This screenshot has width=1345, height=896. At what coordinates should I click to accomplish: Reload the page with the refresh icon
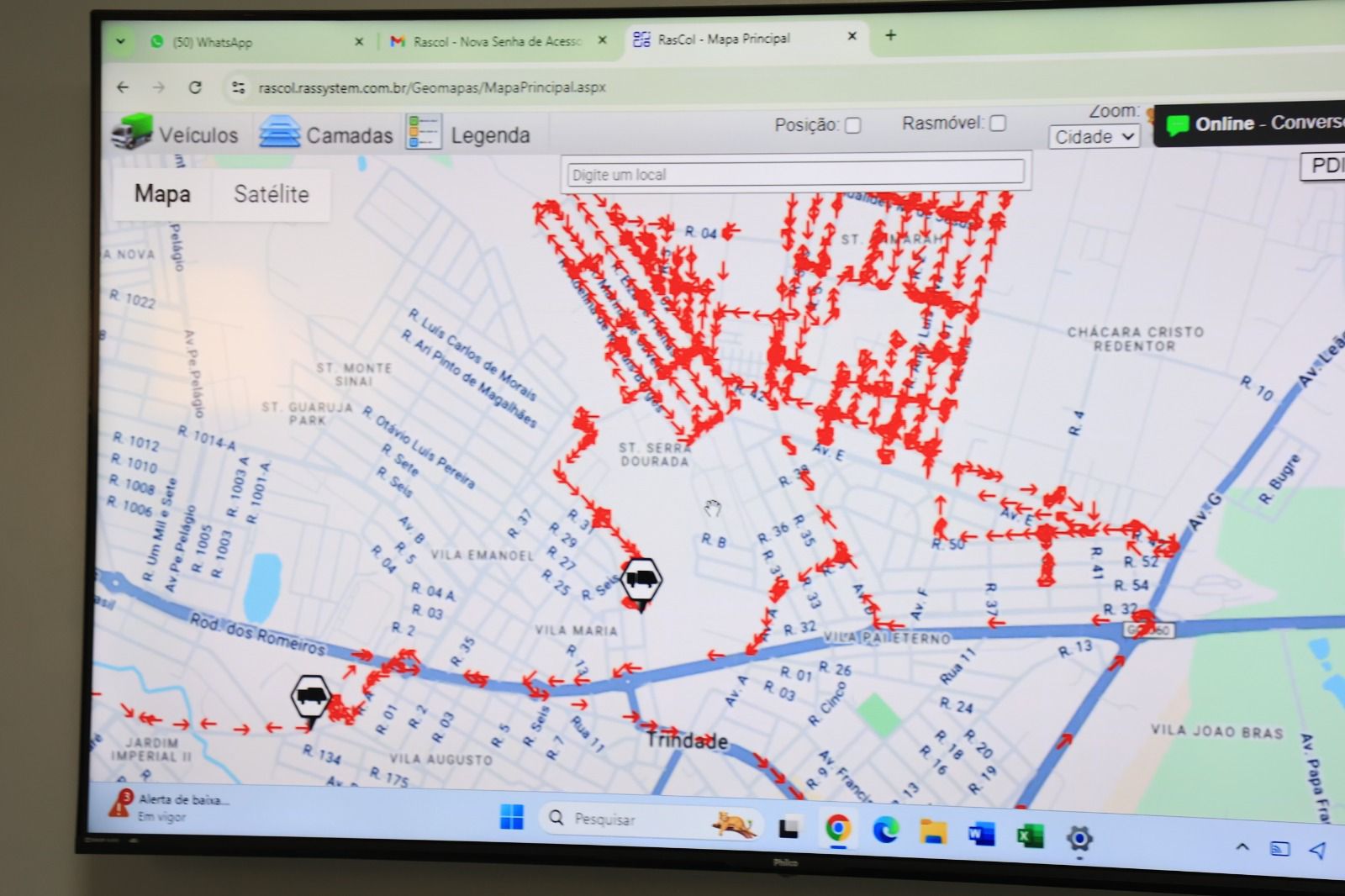195,87
